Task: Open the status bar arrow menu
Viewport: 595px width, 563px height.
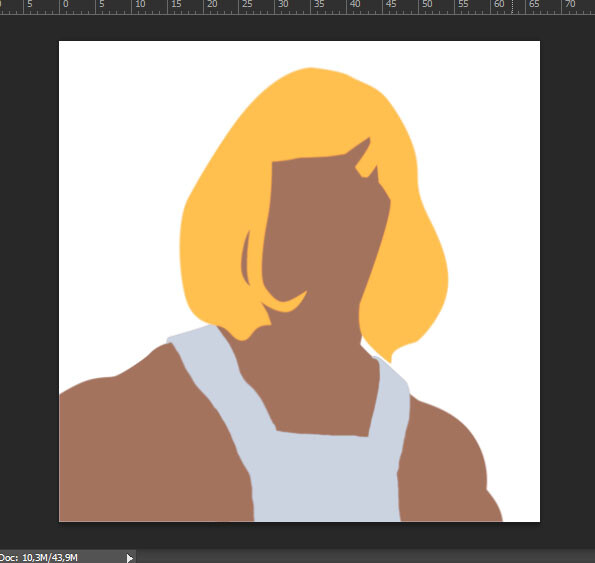Action: pyautogui.click(x=129, y=558)
